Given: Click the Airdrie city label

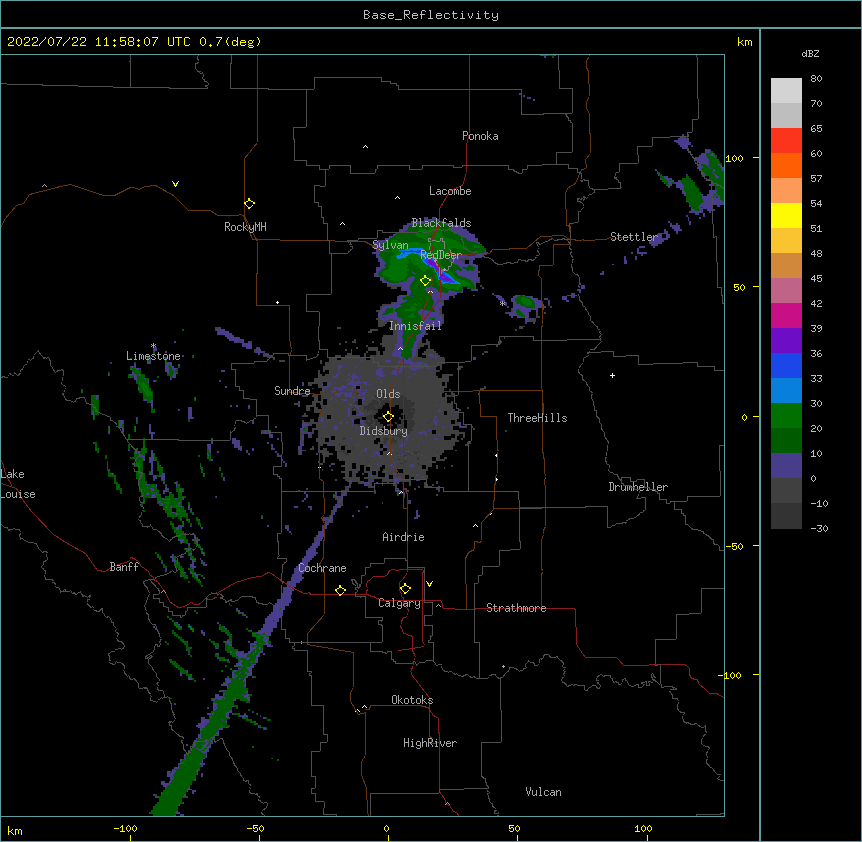Looking at the screenshot, I should tap(403, 537).
